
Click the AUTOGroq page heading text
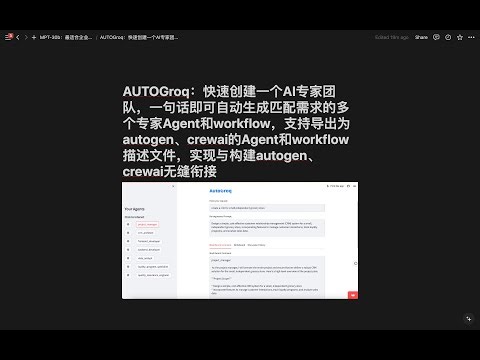(236, 131)
